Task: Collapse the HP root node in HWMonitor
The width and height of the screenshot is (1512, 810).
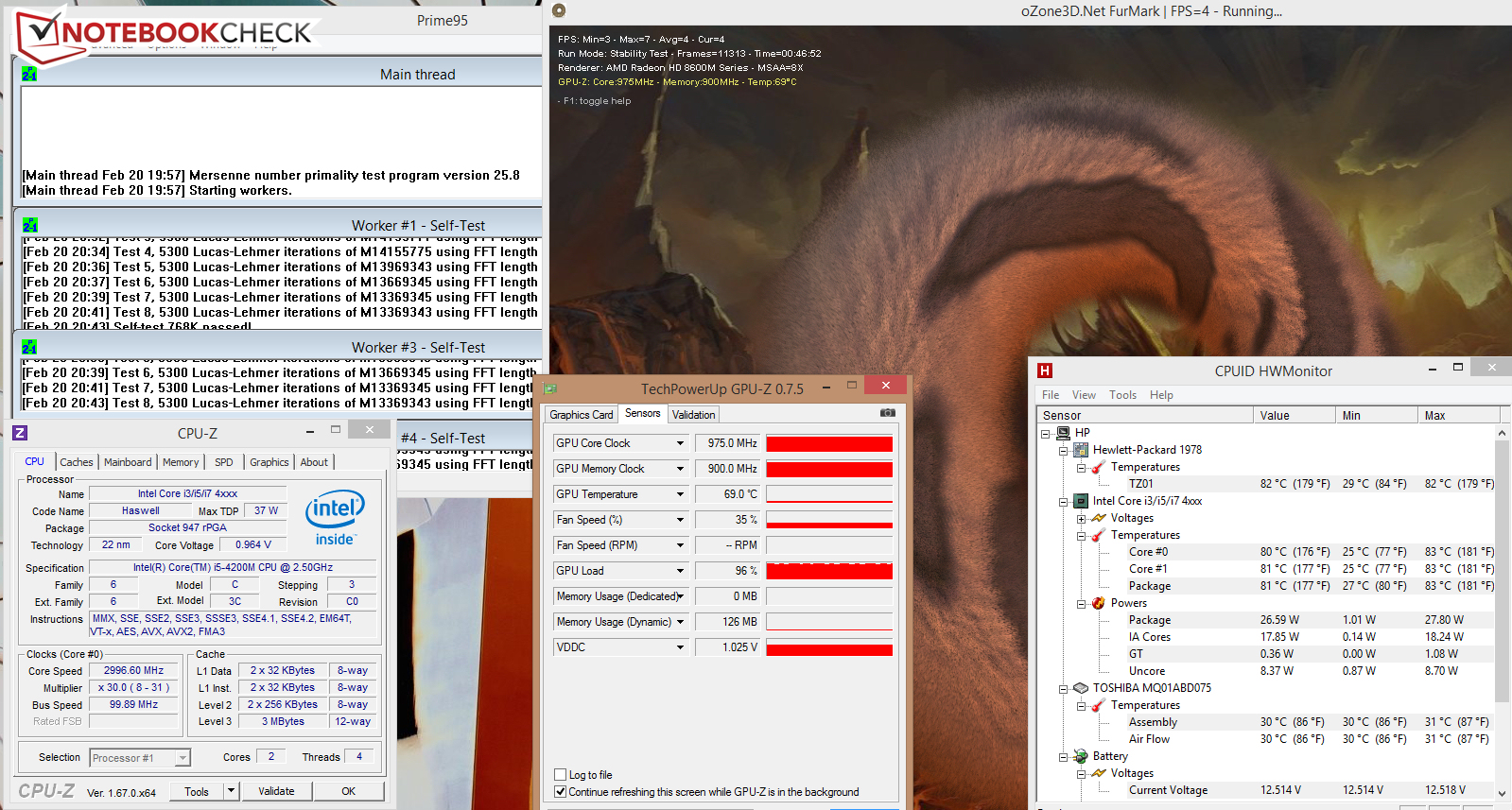Action: tap(1046, 434)
